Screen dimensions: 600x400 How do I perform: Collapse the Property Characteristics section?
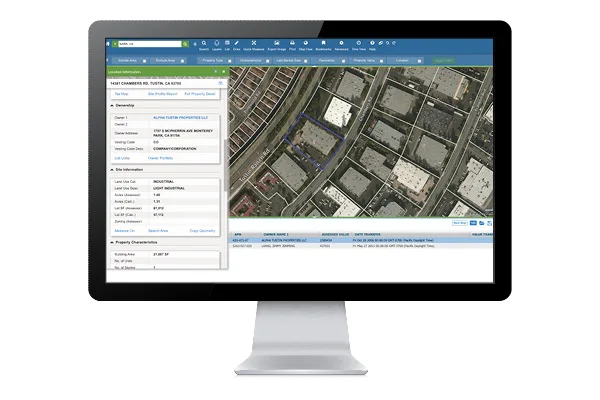112,243
